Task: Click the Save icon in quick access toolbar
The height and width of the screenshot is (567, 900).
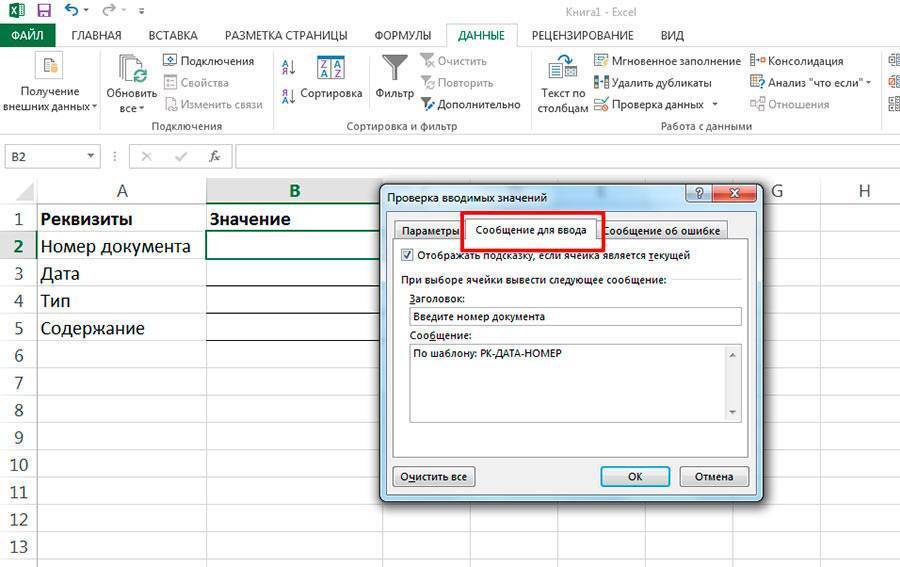Action: [43, 10]
